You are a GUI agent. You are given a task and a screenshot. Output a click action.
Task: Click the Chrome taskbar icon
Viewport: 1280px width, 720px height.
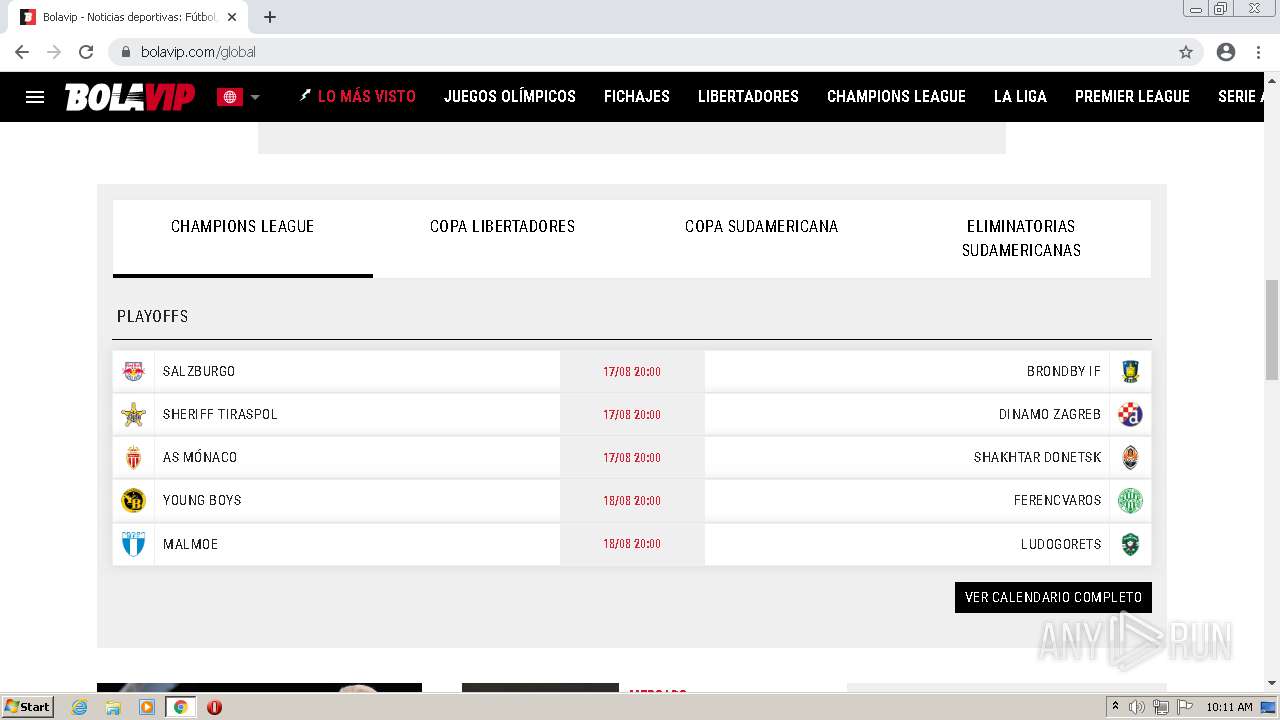click(x=181, y=707)
